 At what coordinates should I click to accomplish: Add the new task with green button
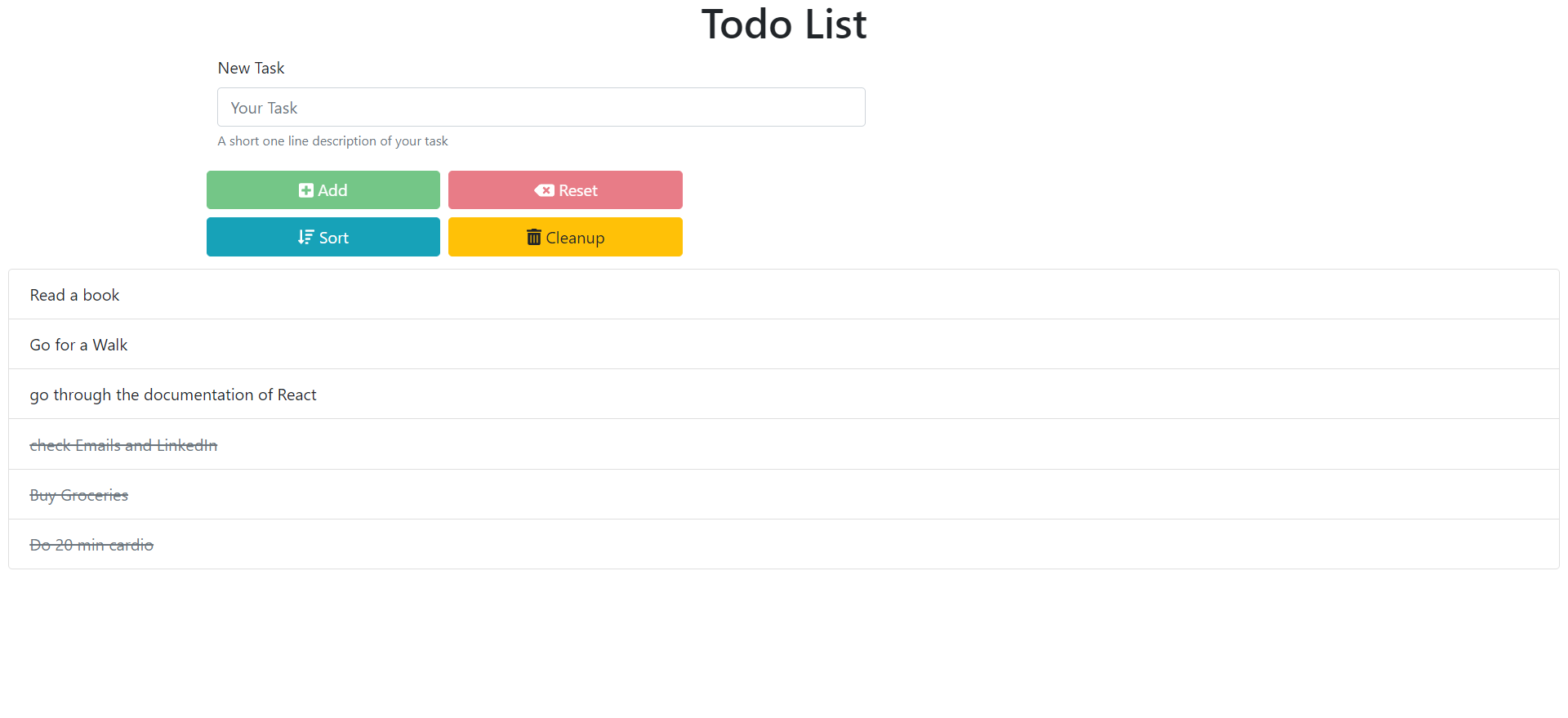[323, 190]
